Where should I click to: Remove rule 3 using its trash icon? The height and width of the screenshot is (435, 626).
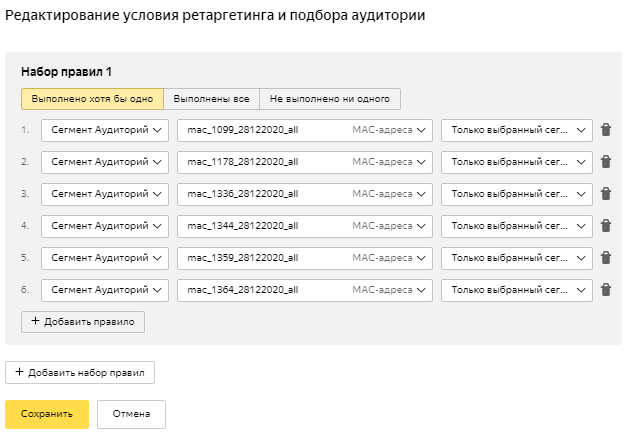[x=605, y=194]
